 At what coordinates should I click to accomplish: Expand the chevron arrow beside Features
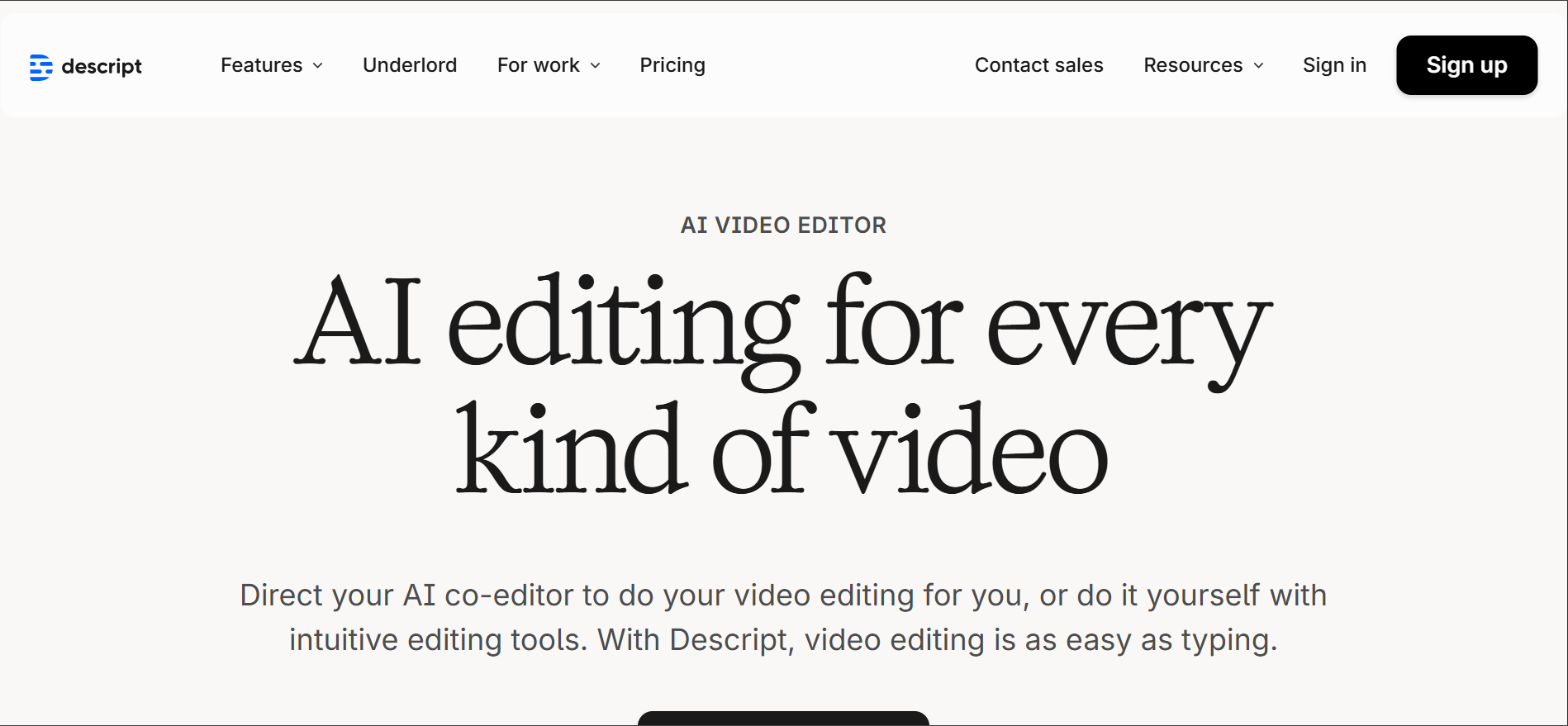point(318,66)
